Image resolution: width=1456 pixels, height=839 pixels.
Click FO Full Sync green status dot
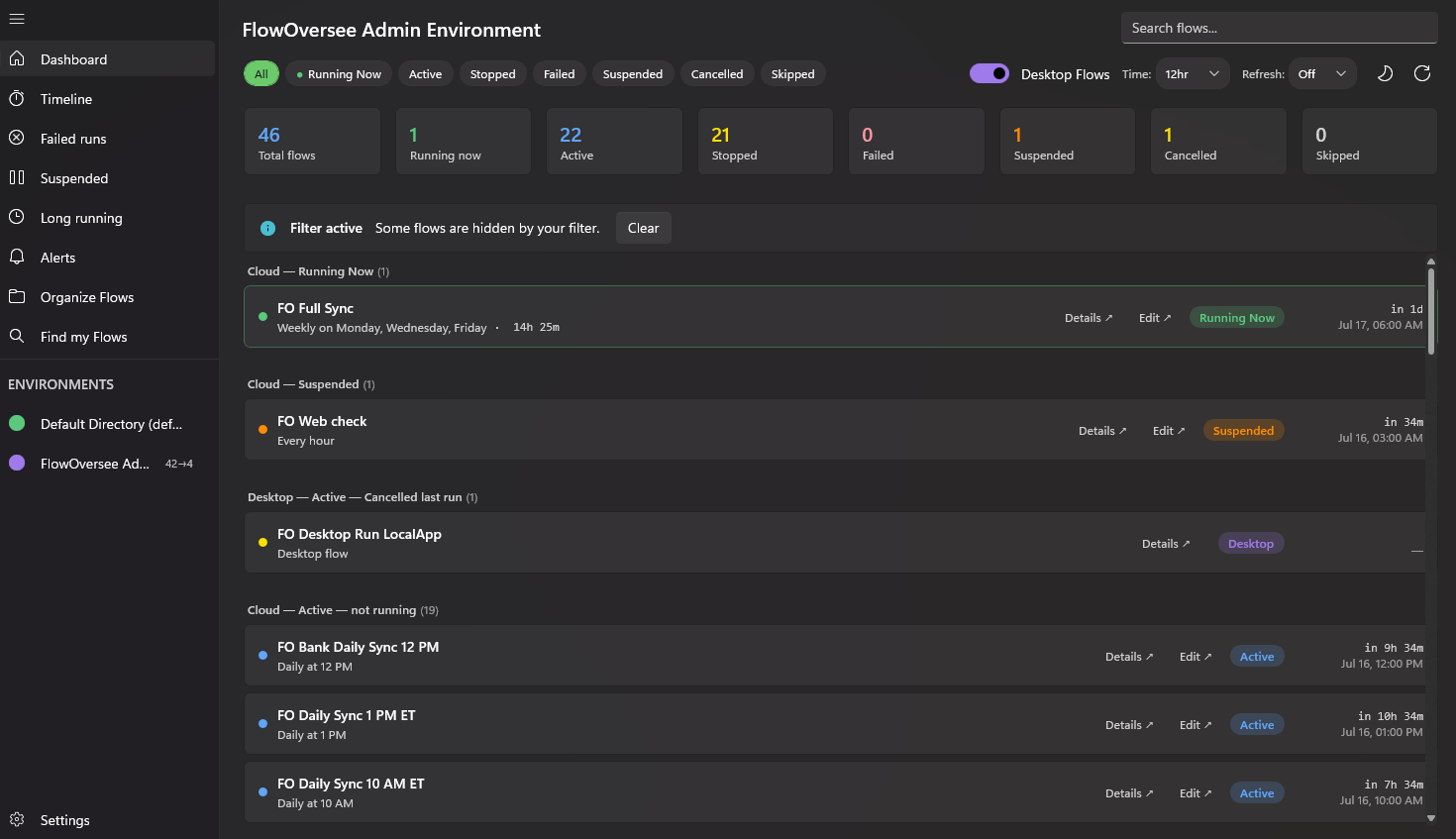point(262,317)
